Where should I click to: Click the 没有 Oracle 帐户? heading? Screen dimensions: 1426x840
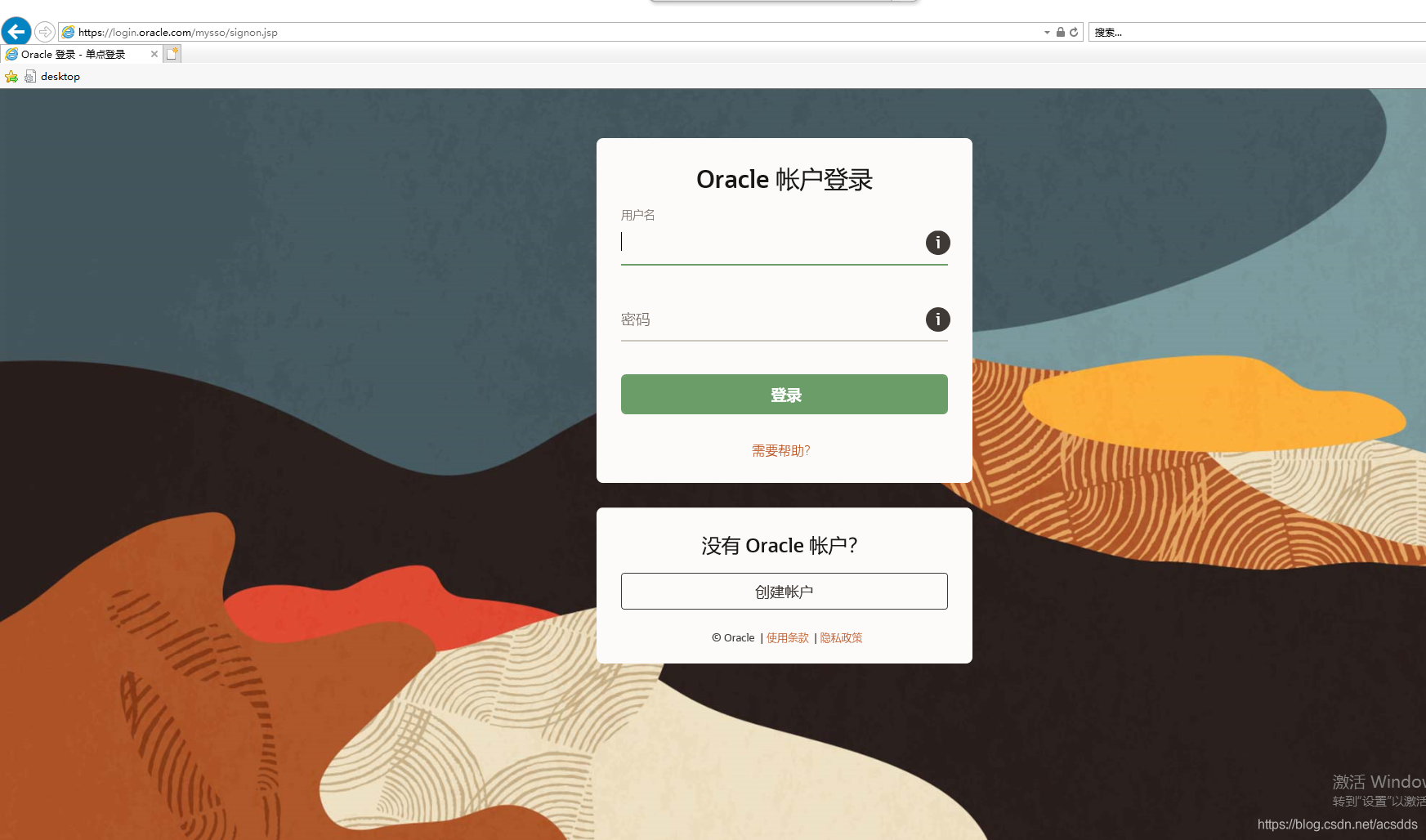point(780,546)
